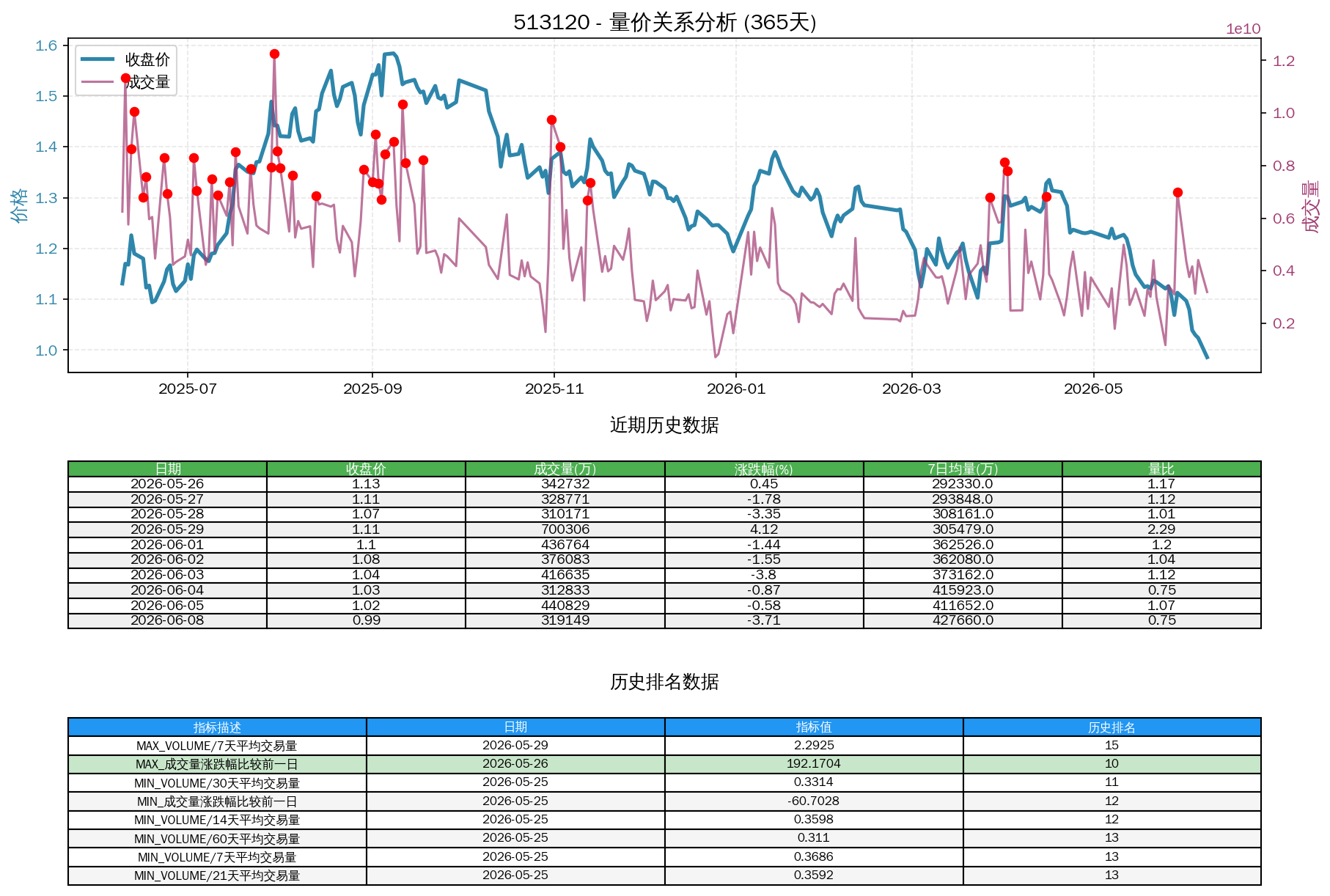The height and width of the screenshot is (896, 1330).
Task: Click the 2025-09 x-axis tick label
Action: 372,389
